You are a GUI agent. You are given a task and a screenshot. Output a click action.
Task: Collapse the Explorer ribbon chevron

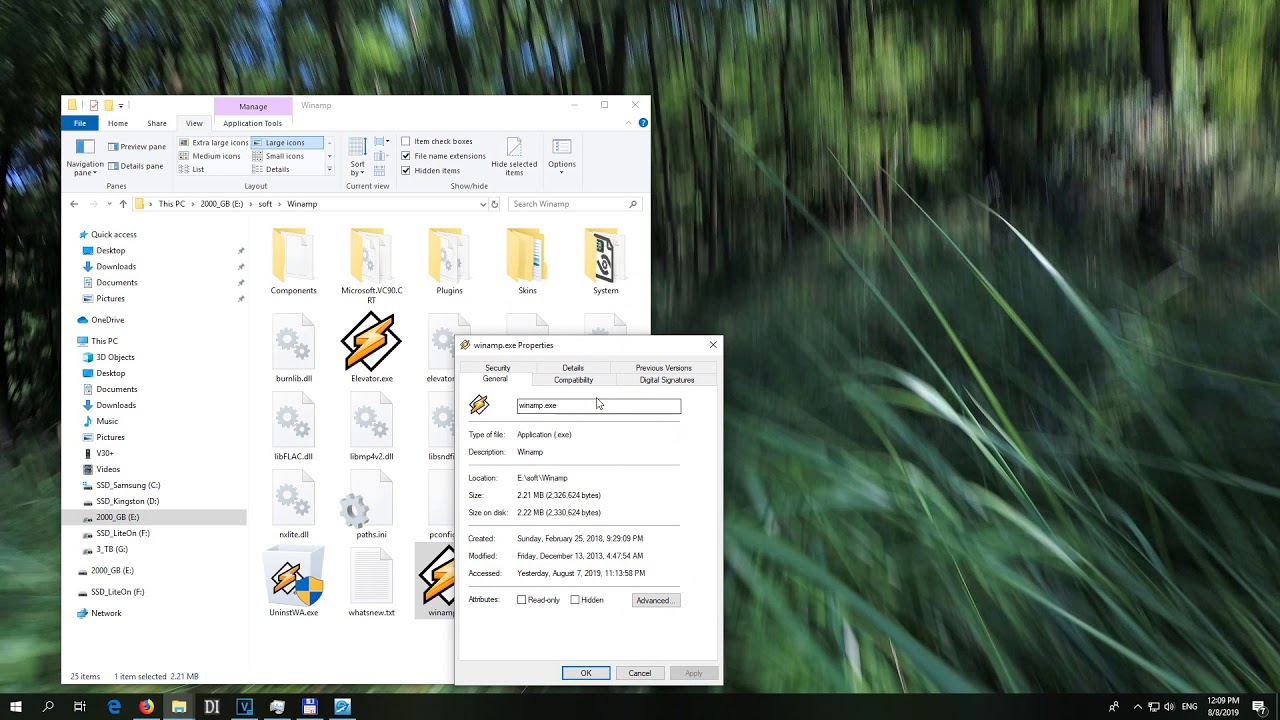(629, 123)
